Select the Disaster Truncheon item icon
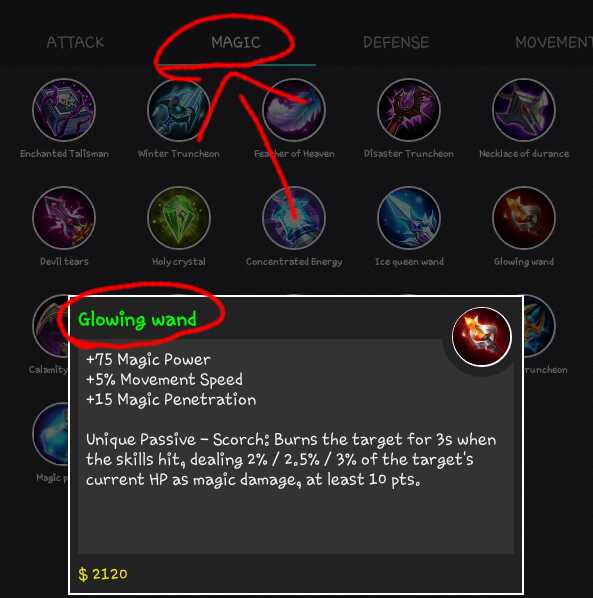Screen dimensions: 593x598 409,110
